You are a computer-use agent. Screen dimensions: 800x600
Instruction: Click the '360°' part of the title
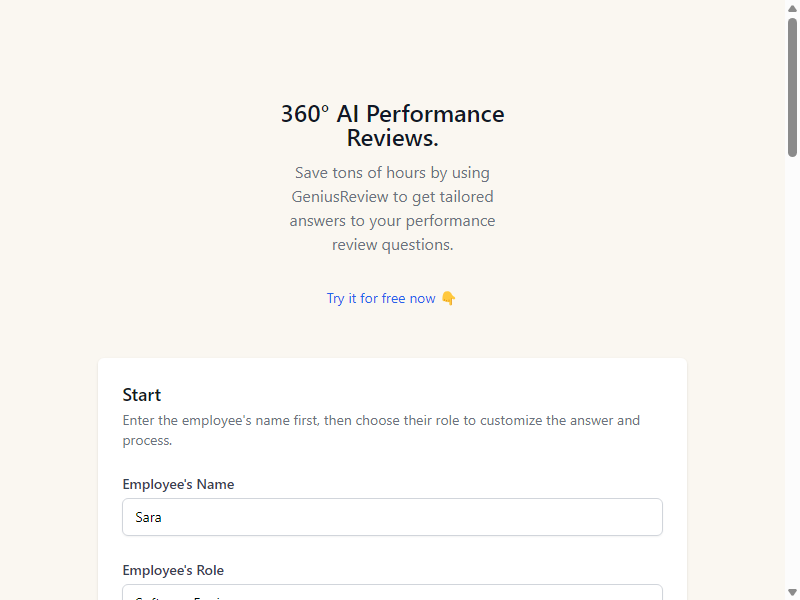(x=305, y=114)
